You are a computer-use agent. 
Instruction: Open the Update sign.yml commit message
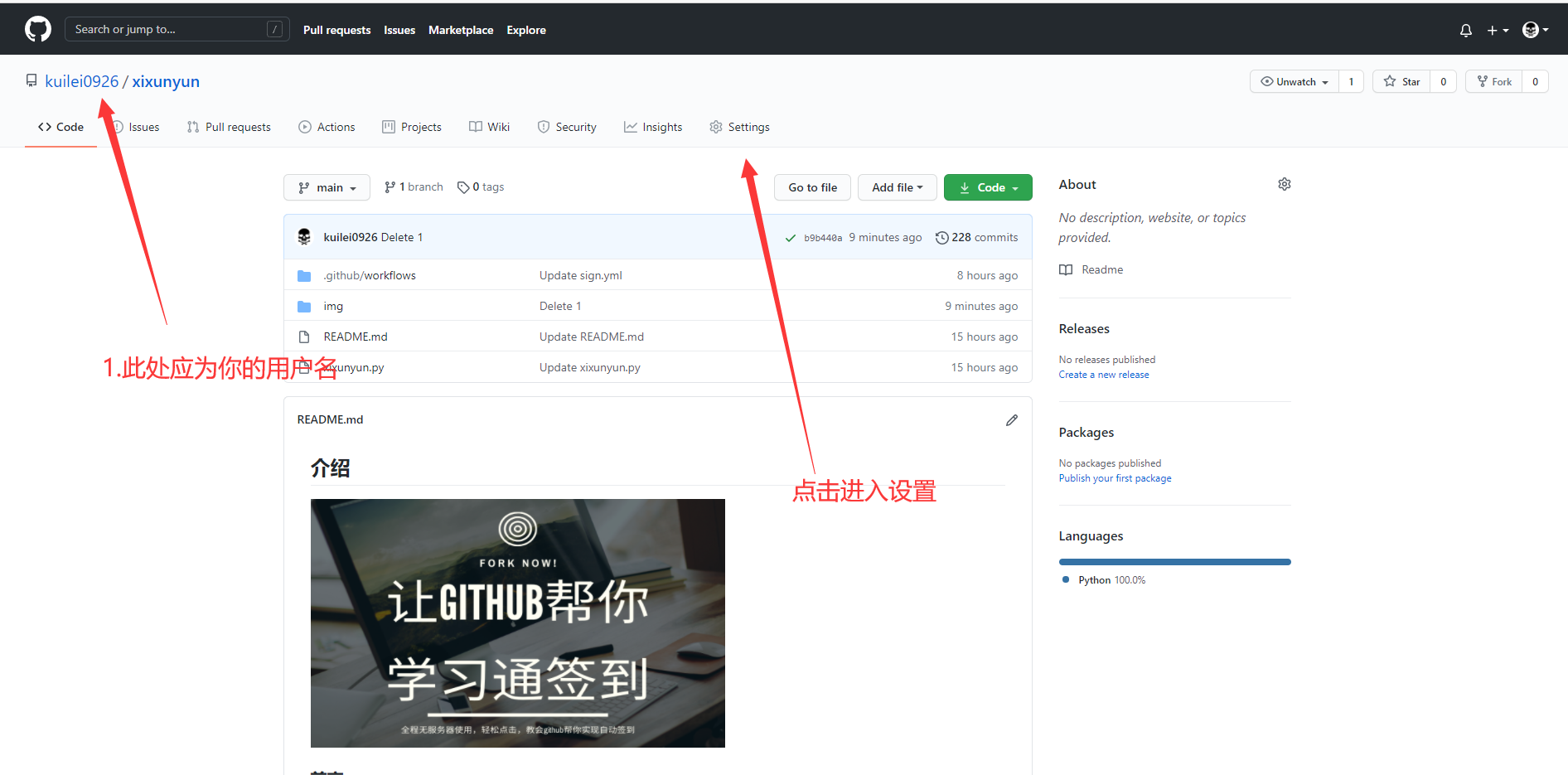click(x=581, y=275)
